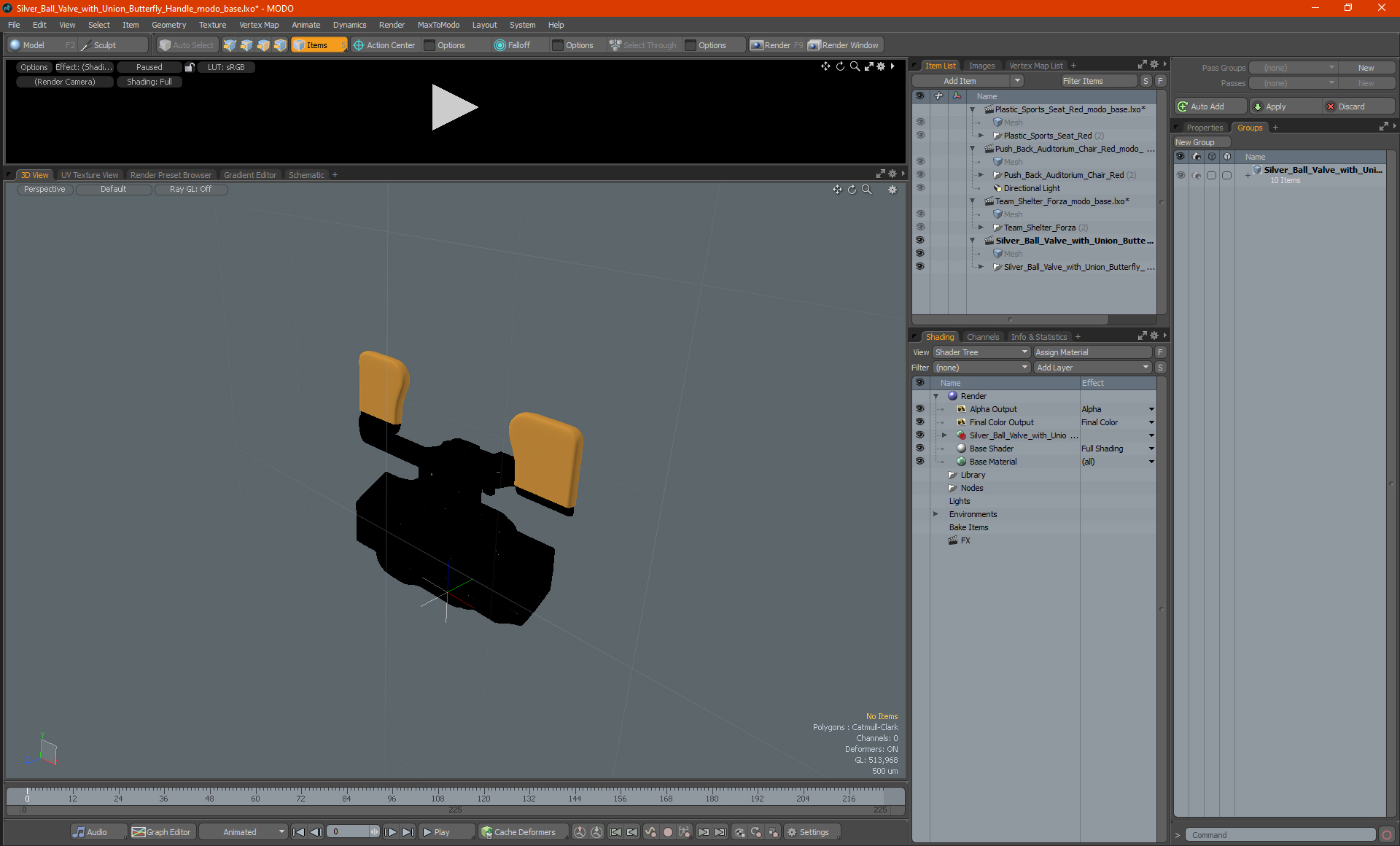Activate Items selection mode

[319, 45]
